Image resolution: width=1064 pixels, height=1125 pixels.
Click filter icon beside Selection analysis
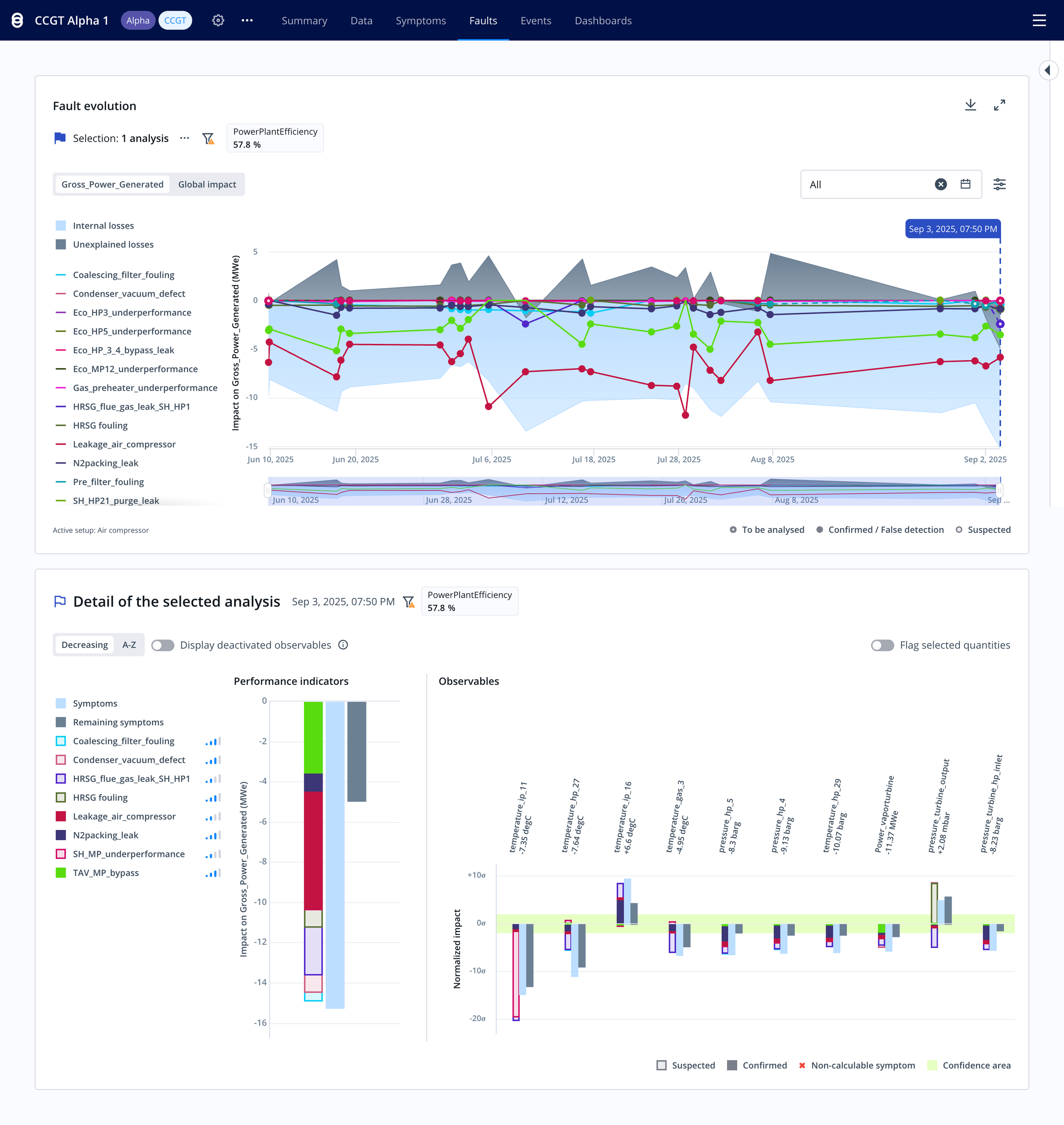click(x=208, y=138)
